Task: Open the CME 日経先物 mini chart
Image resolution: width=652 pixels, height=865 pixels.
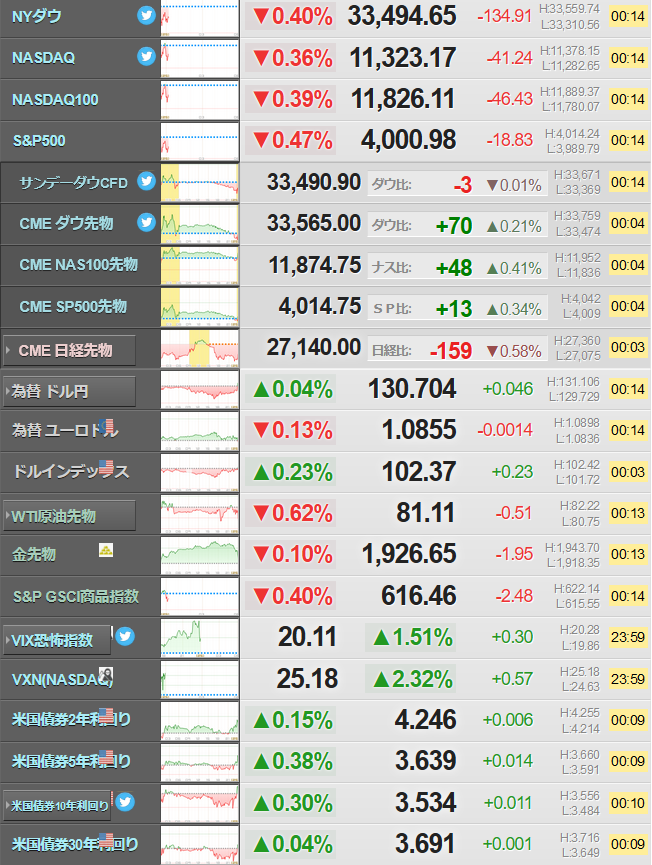Action: click(200, 349)
